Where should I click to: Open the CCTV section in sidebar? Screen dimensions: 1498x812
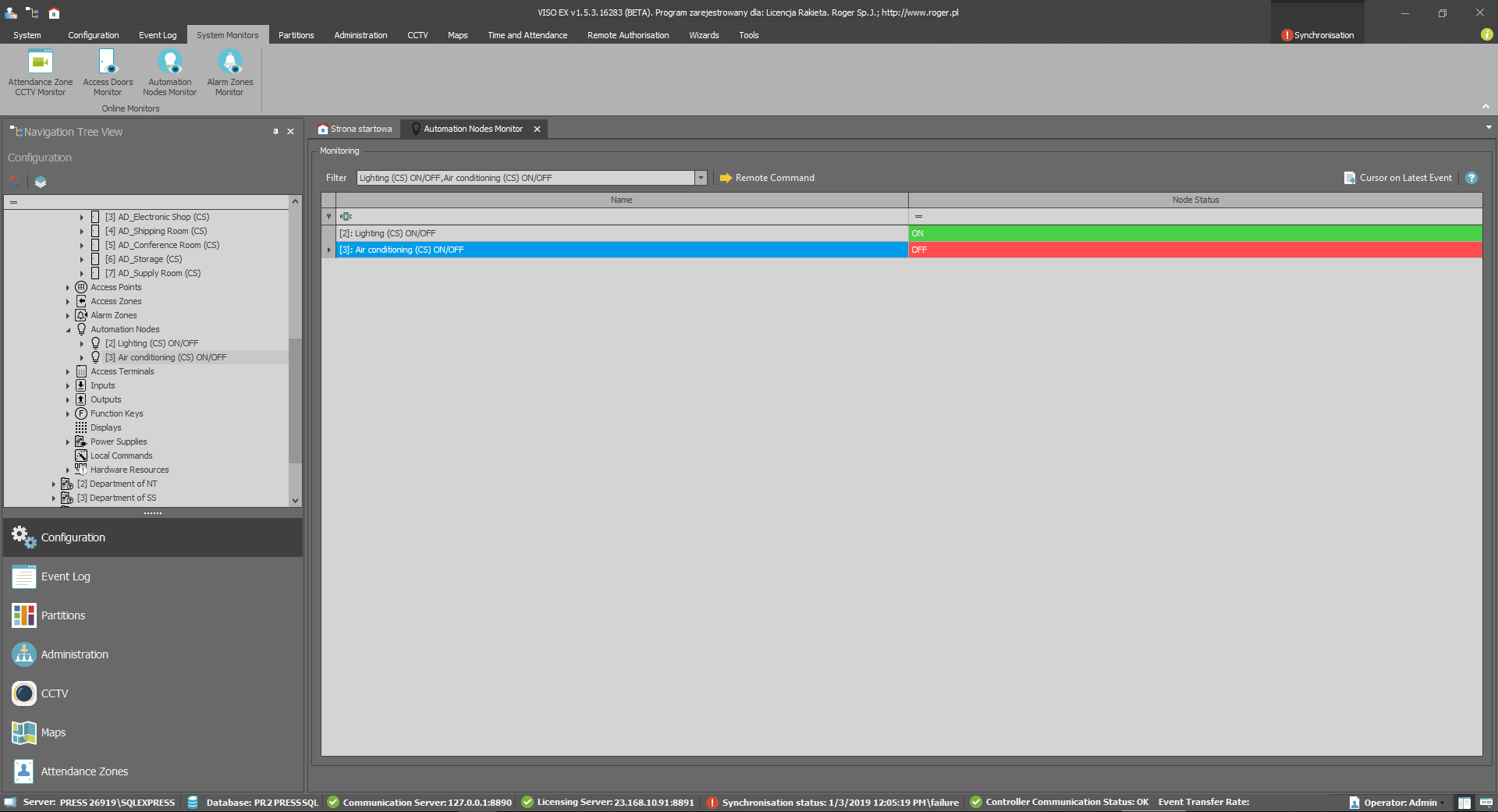tap(55, 693)
